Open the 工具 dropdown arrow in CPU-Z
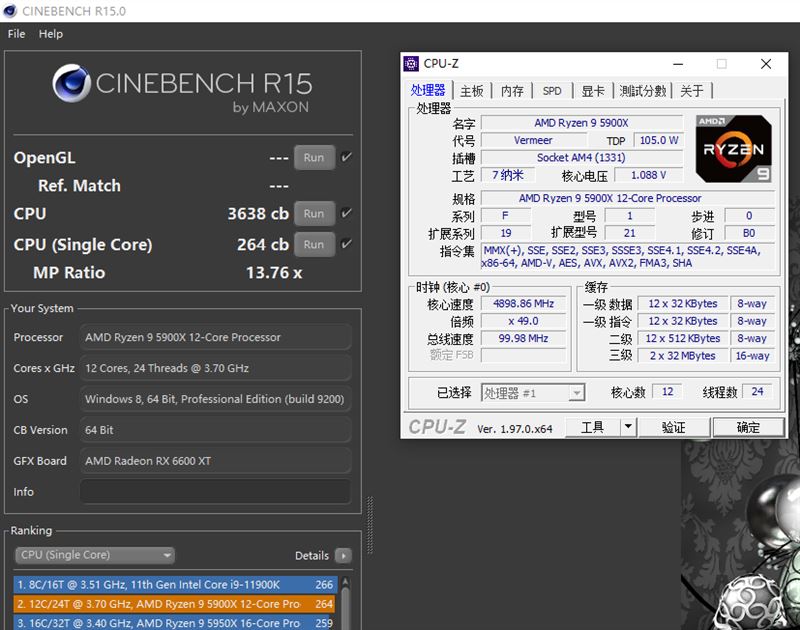800x630 pixels. coord(628,427)
